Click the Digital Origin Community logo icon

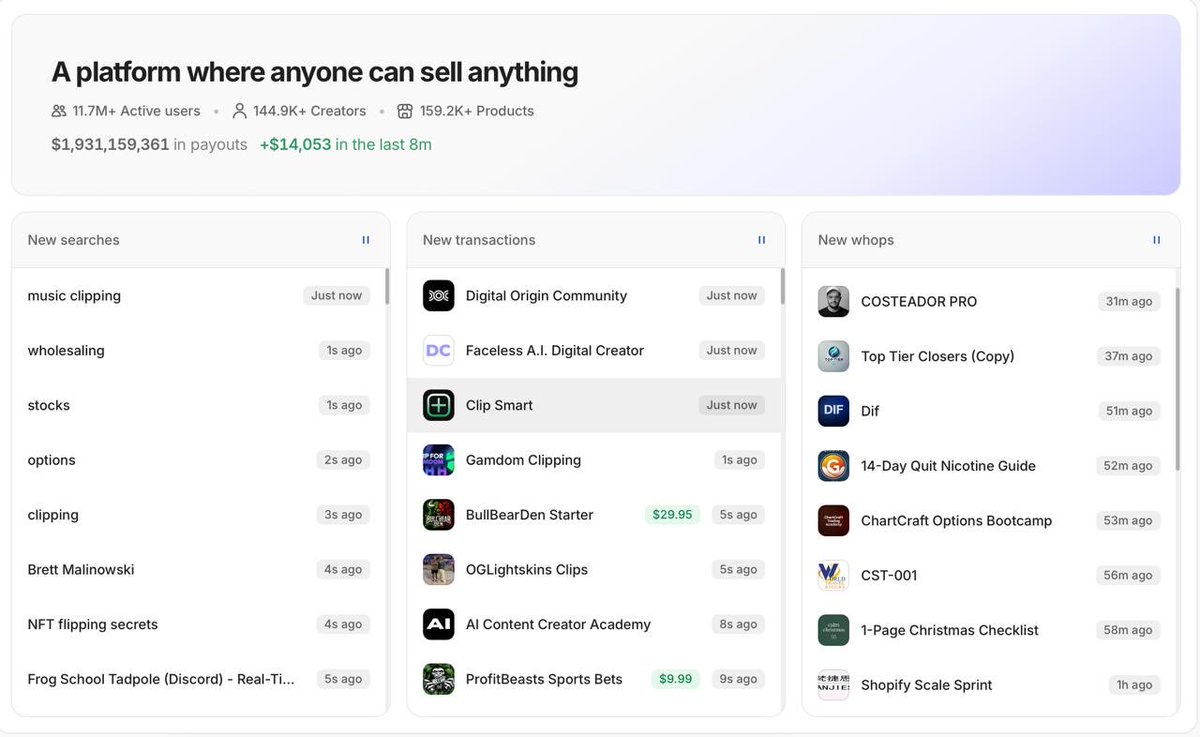pyautogui.click(x=439, y=296)
